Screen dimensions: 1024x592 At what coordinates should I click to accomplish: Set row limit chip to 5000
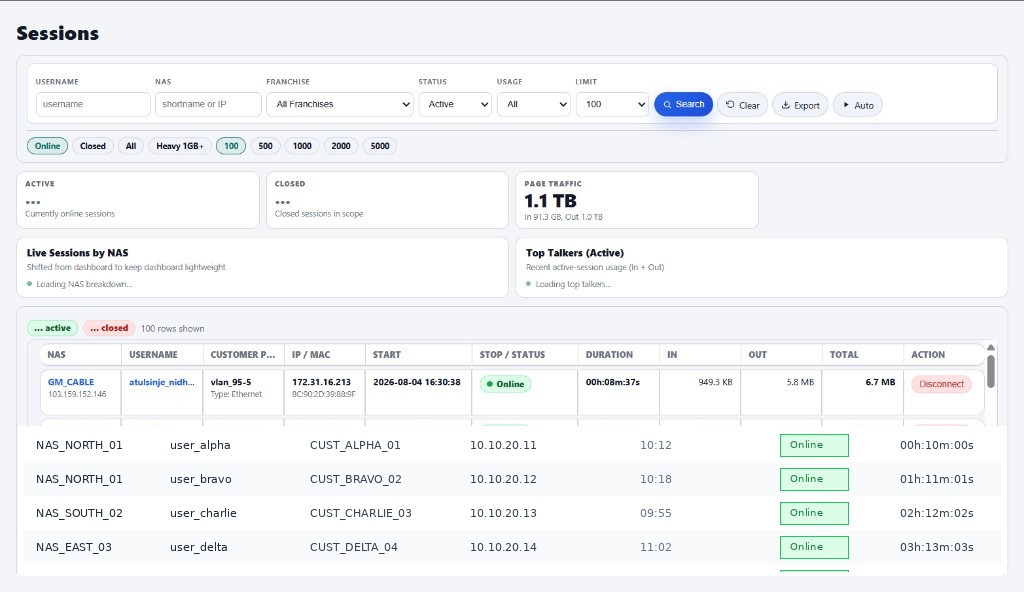(x=379, y=146)
